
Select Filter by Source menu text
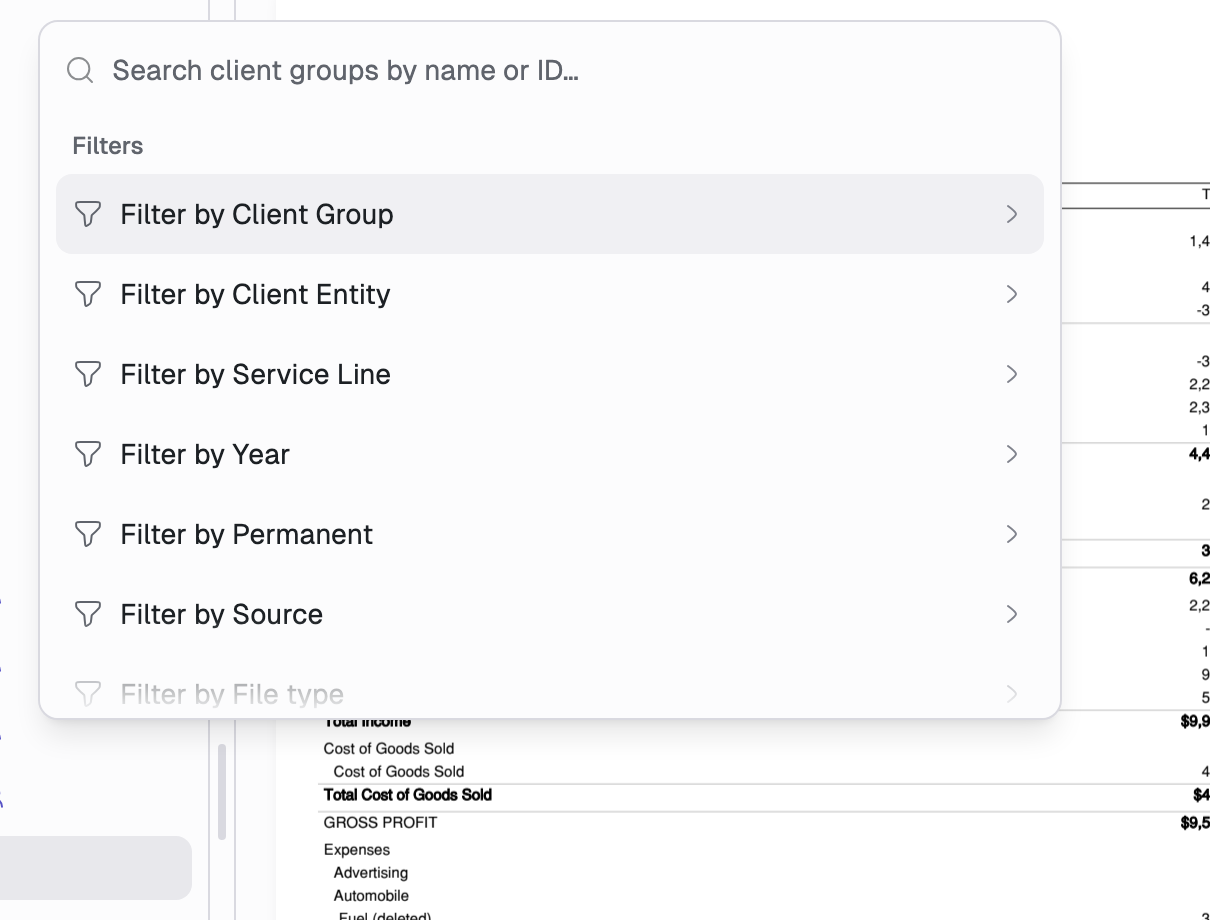tap(221, 614)
